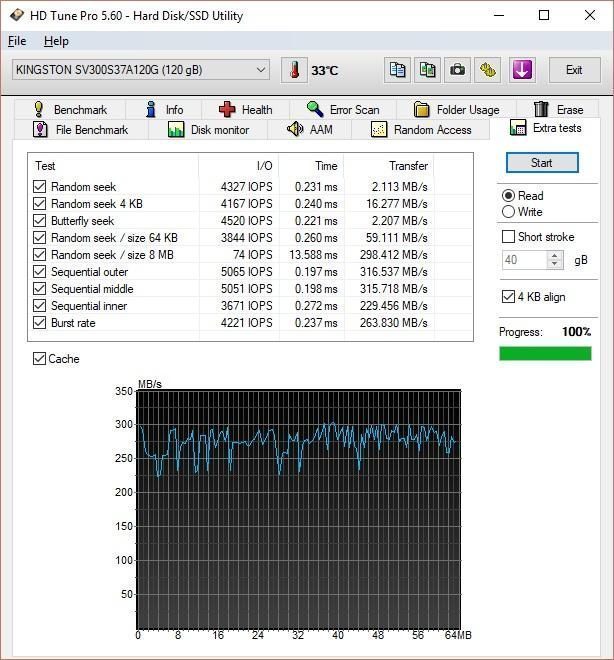Uncheck the Sequential middle test

click(x=40, y=289)
